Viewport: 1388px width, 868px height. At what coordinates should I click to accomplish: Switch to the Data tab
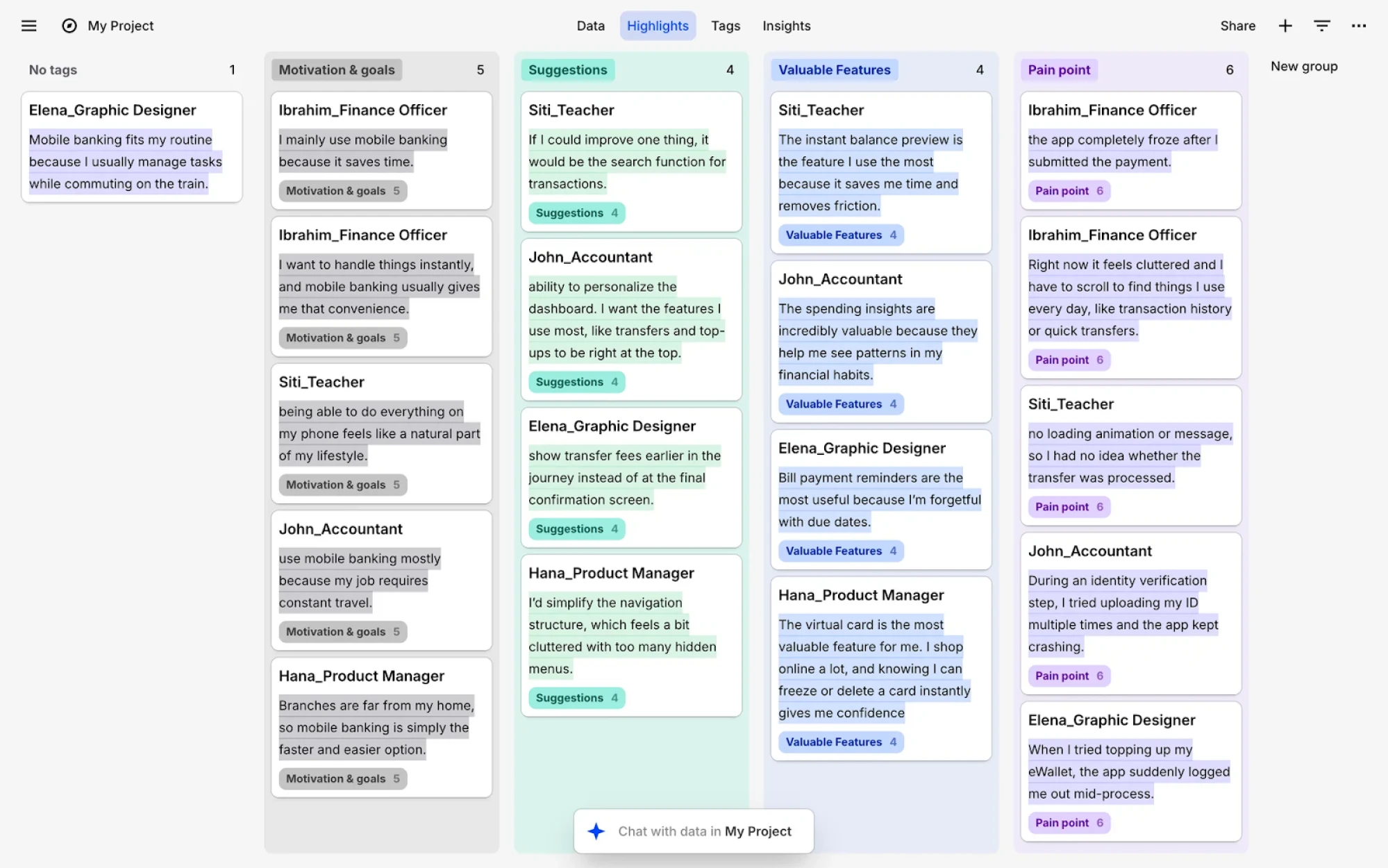coord(590,26)
